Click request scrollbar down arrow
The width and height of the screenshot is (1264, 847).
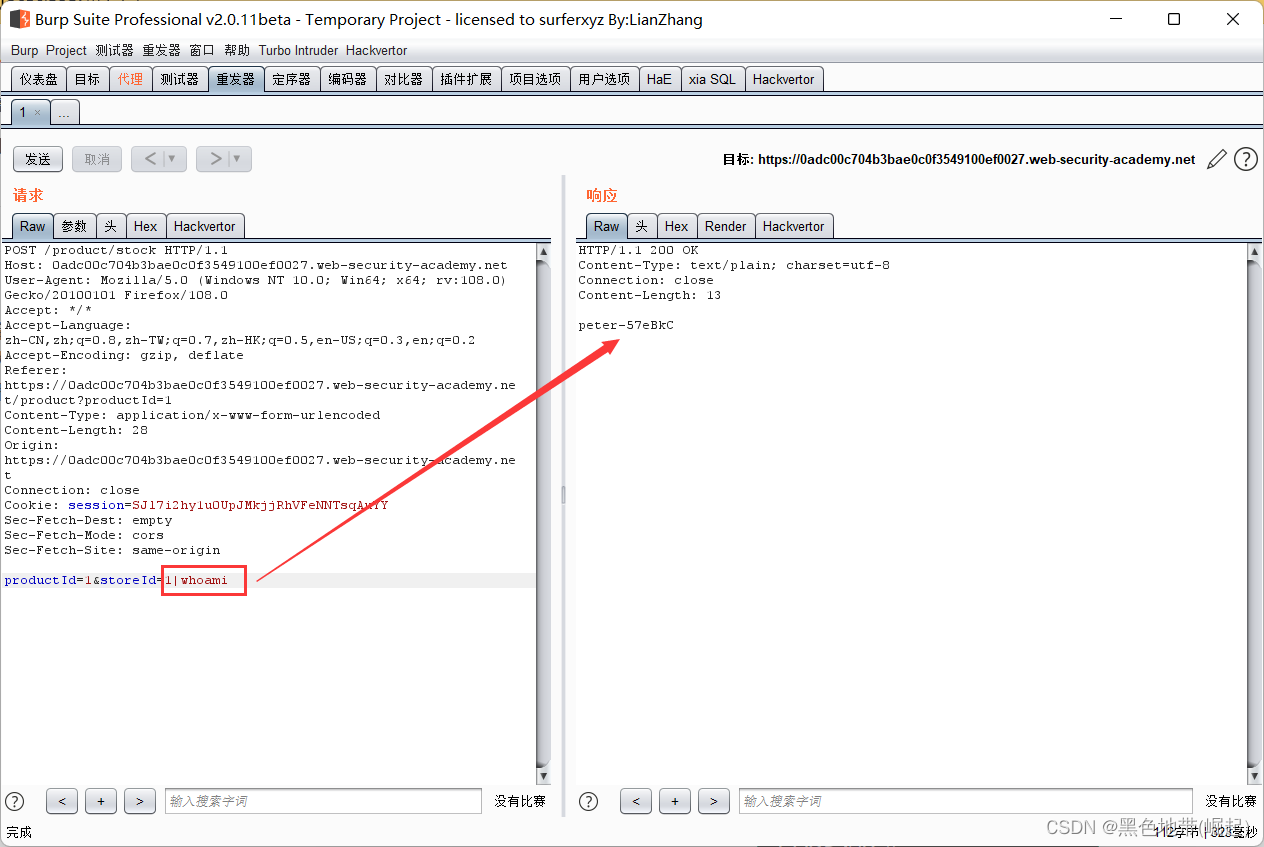pyautogui.click(x=544, y=777)
